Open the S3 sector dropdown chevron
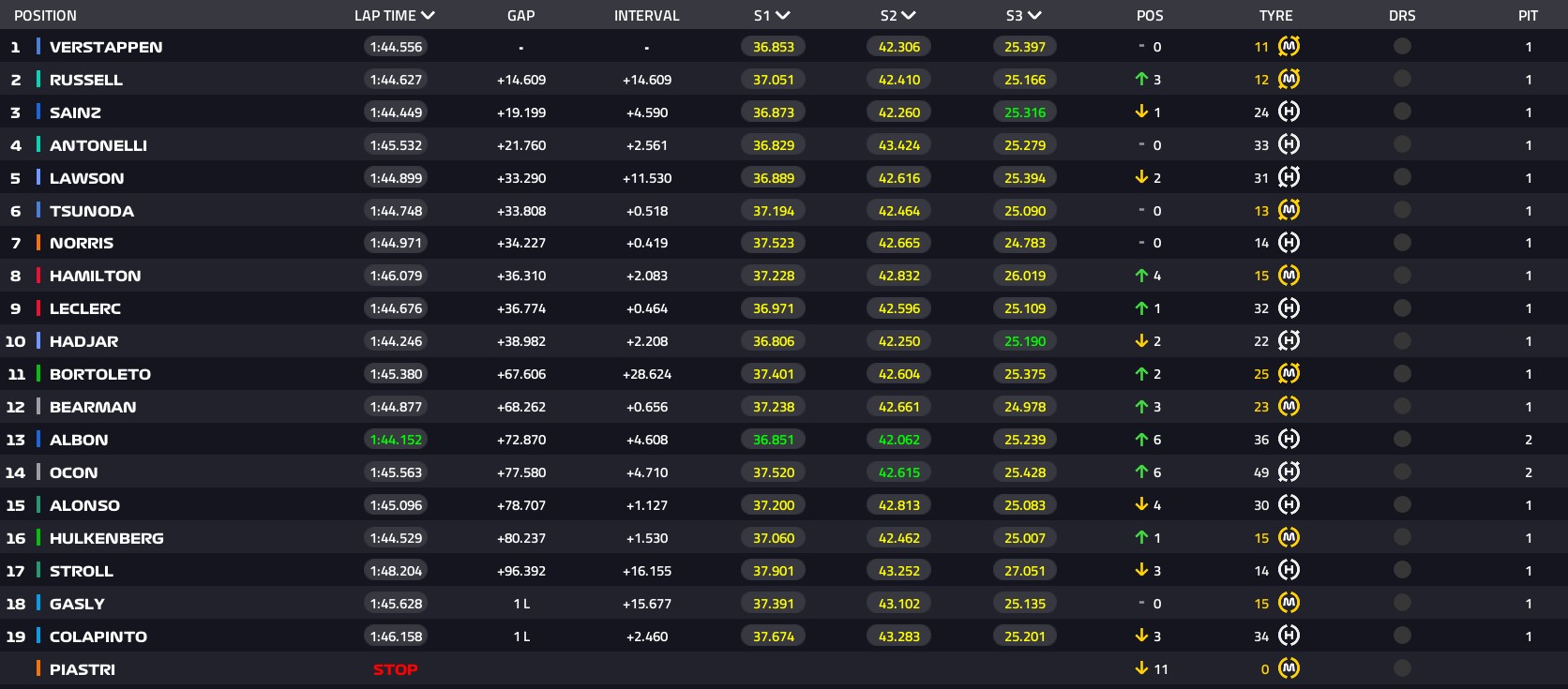The image size is (1568, 689). 1034,16
